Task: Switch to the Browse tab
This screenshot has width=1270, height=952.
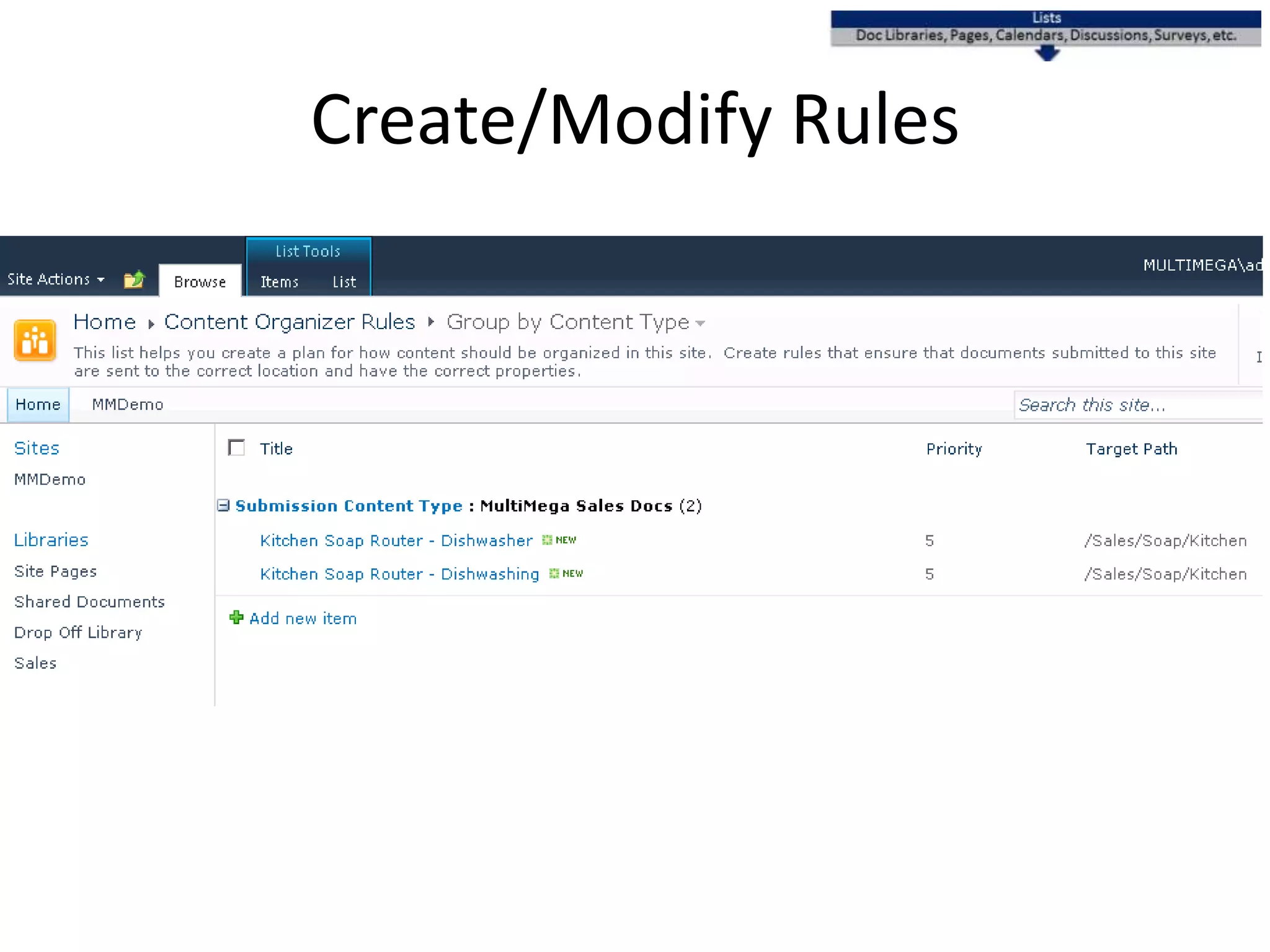Action: tap(200, 281)
